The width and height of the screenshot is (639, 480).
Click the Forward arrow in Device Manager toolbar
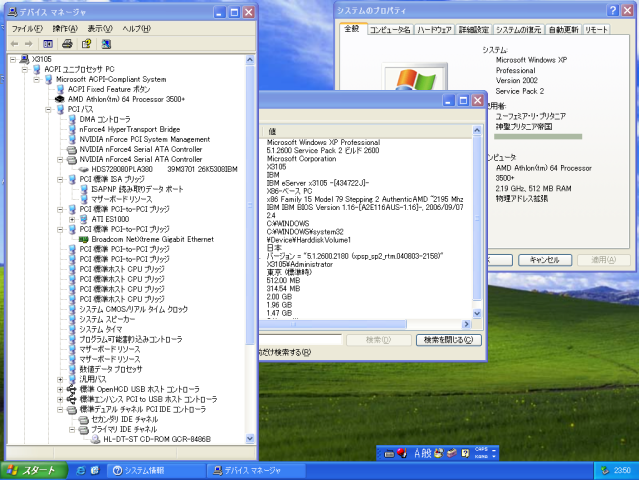[x=28, y=44]
